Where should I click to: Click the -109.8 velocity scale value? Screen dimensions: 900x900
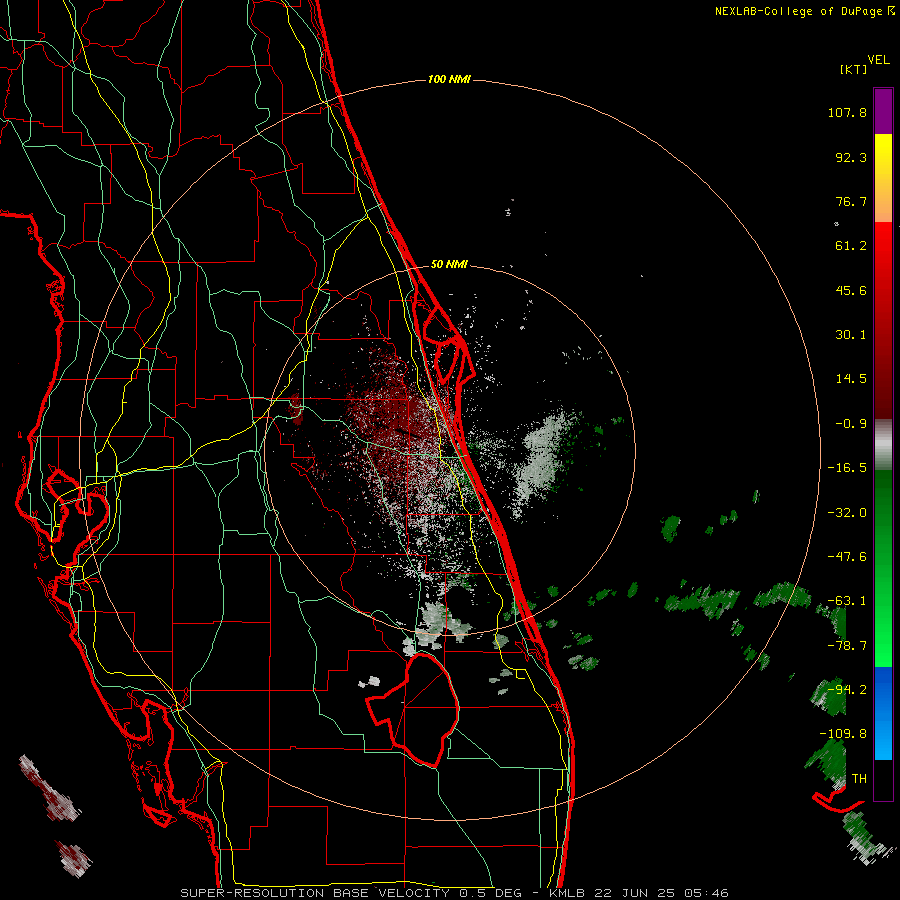coord(843,734)
